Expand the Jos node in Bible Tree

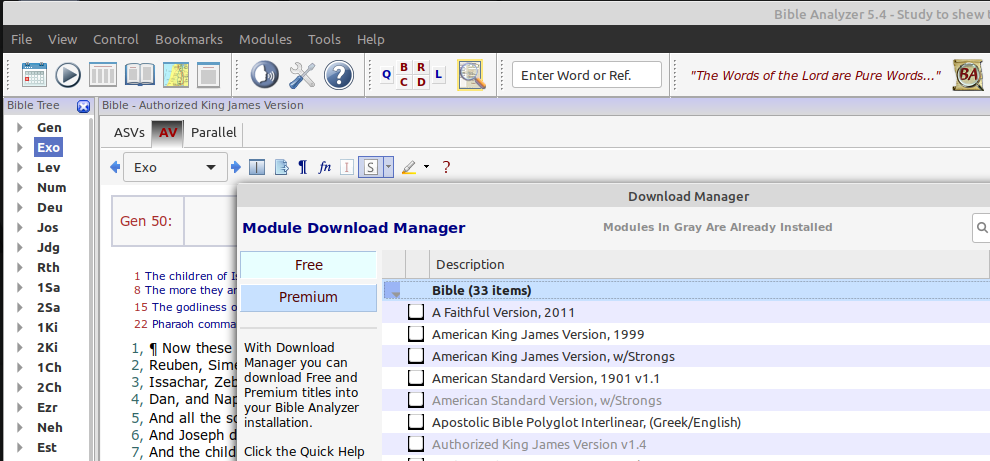[x=20, y=227]
